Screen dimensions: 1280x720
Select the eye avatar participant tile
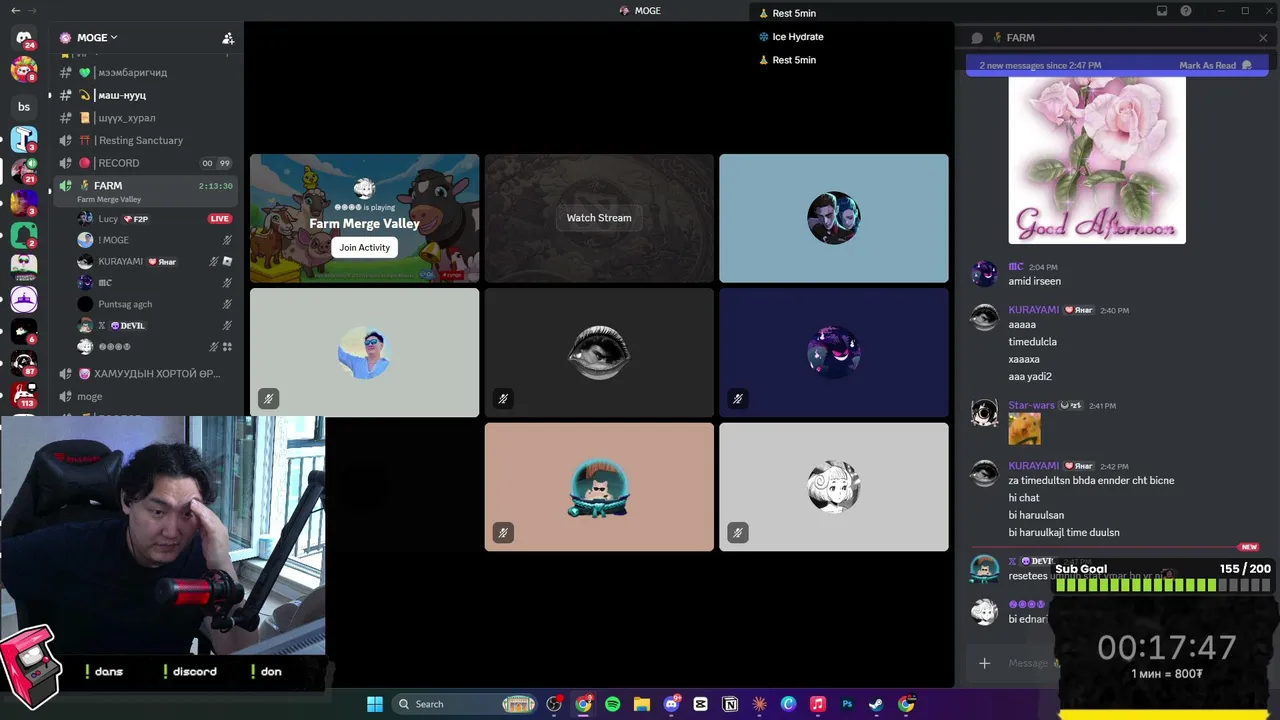599,353
